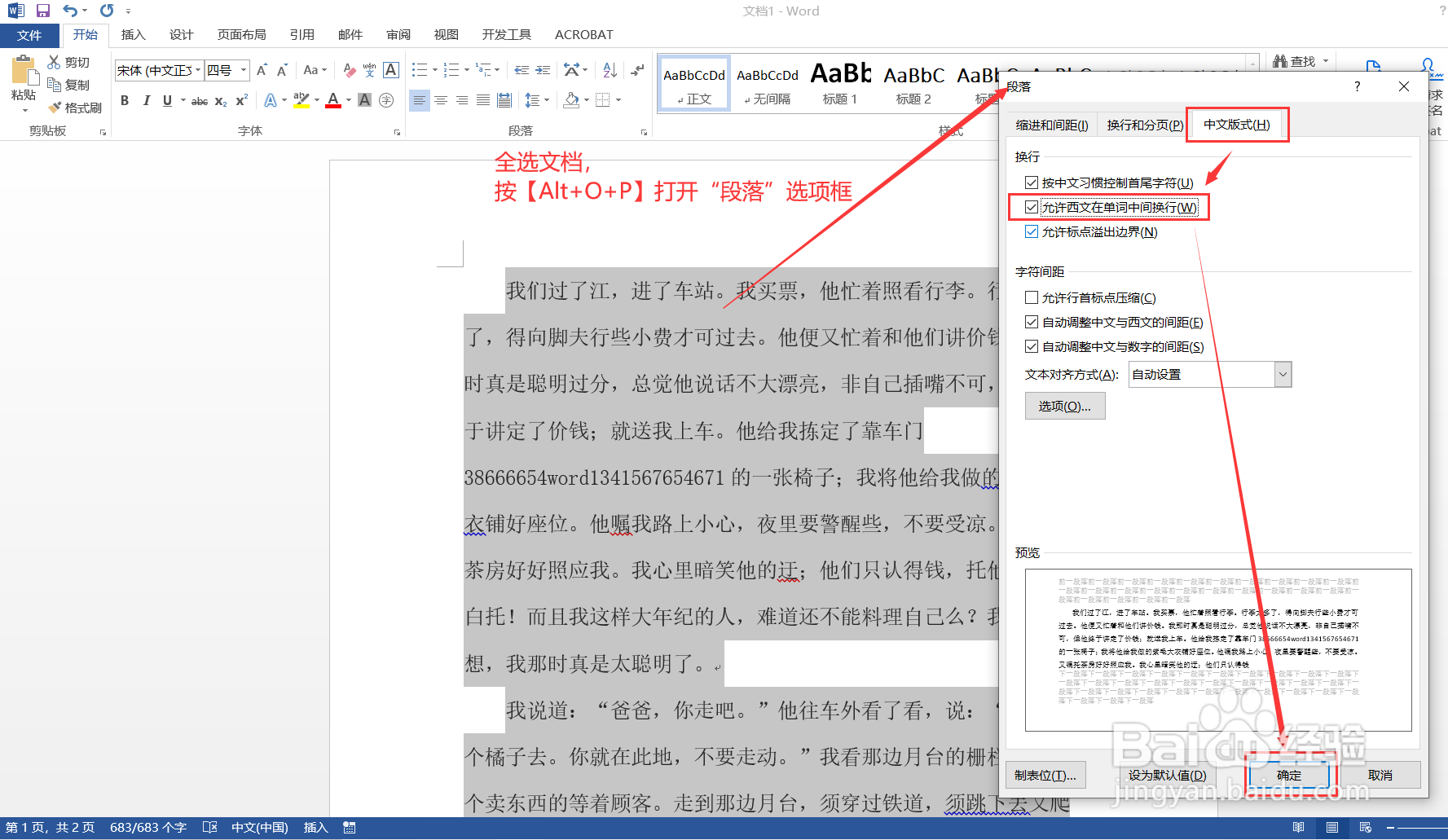This screenshot has width=1448, height=840.
Task: Toggle 自动调整中文与西文的间距 checkbox
Action: click(1032, 322)
